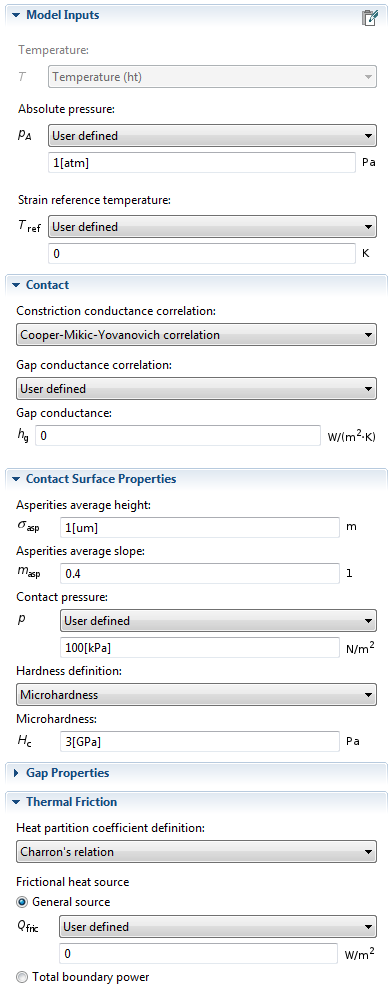Screen dimensions: 392x991
Task: Open Constriction conductance correlation dropdown
Action: click(x=196, y=334)
